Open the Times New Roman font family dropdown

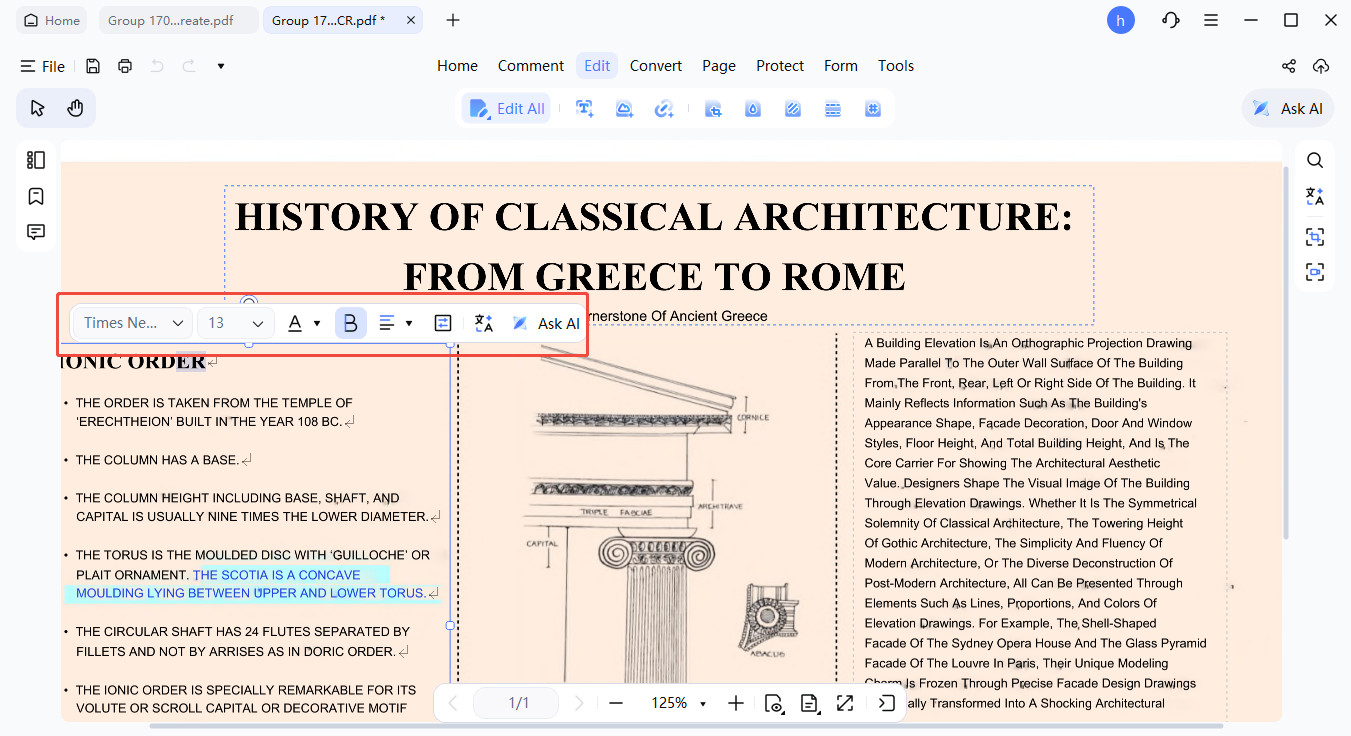pyautogui.click(x=131, y=322)
